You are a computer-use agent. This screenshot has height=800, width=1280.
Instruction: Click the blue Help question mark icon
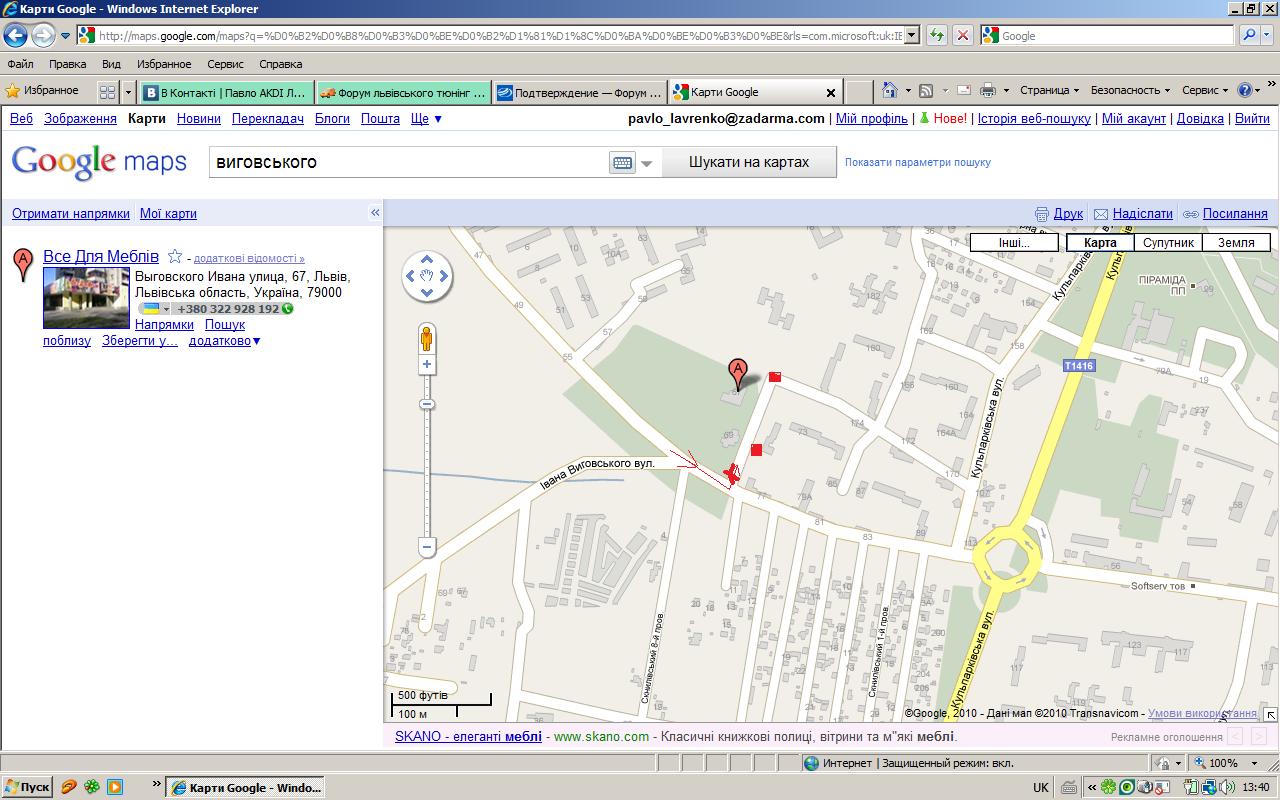[1244, 91]
